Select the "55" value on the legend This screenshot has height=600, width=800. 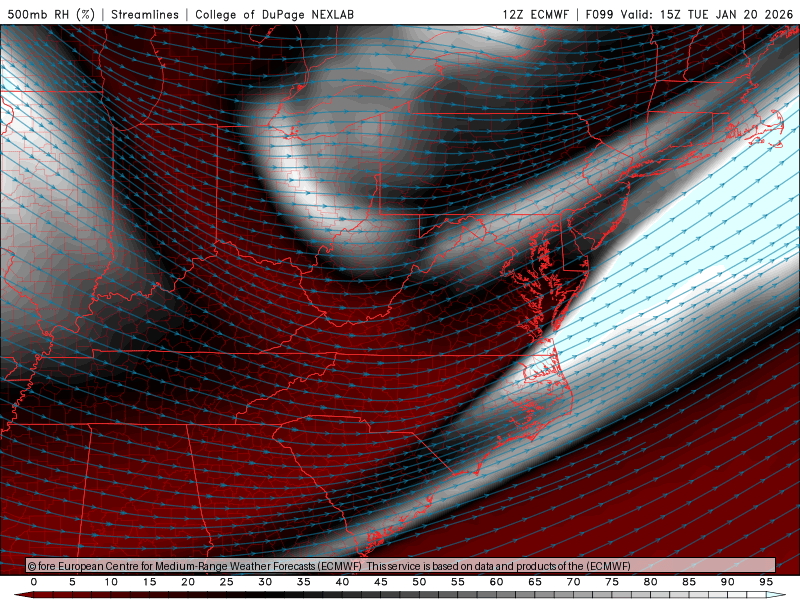point(458,582)
